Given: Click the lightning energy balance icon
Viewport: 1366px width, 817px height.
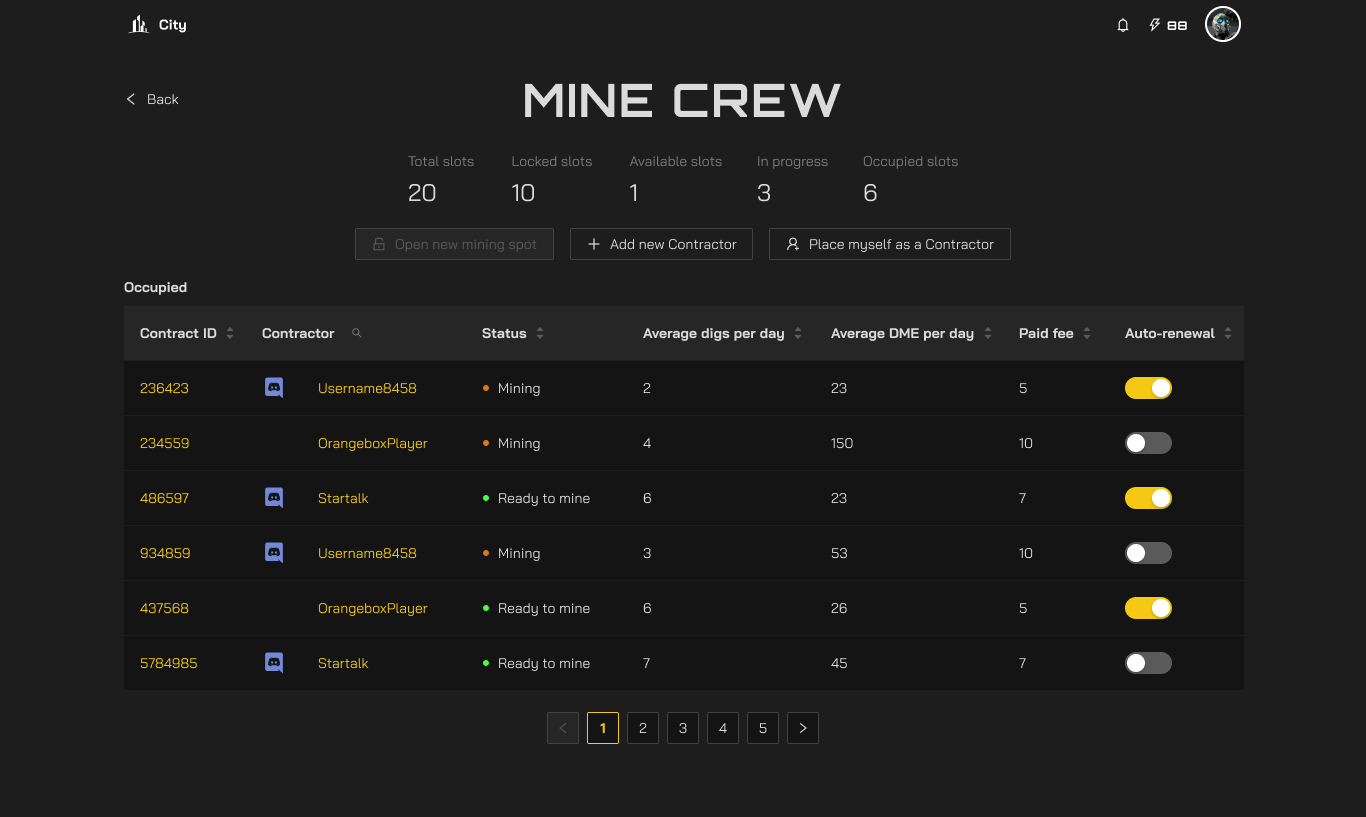Looking at the screenshot, I should tap(1155, 25).
